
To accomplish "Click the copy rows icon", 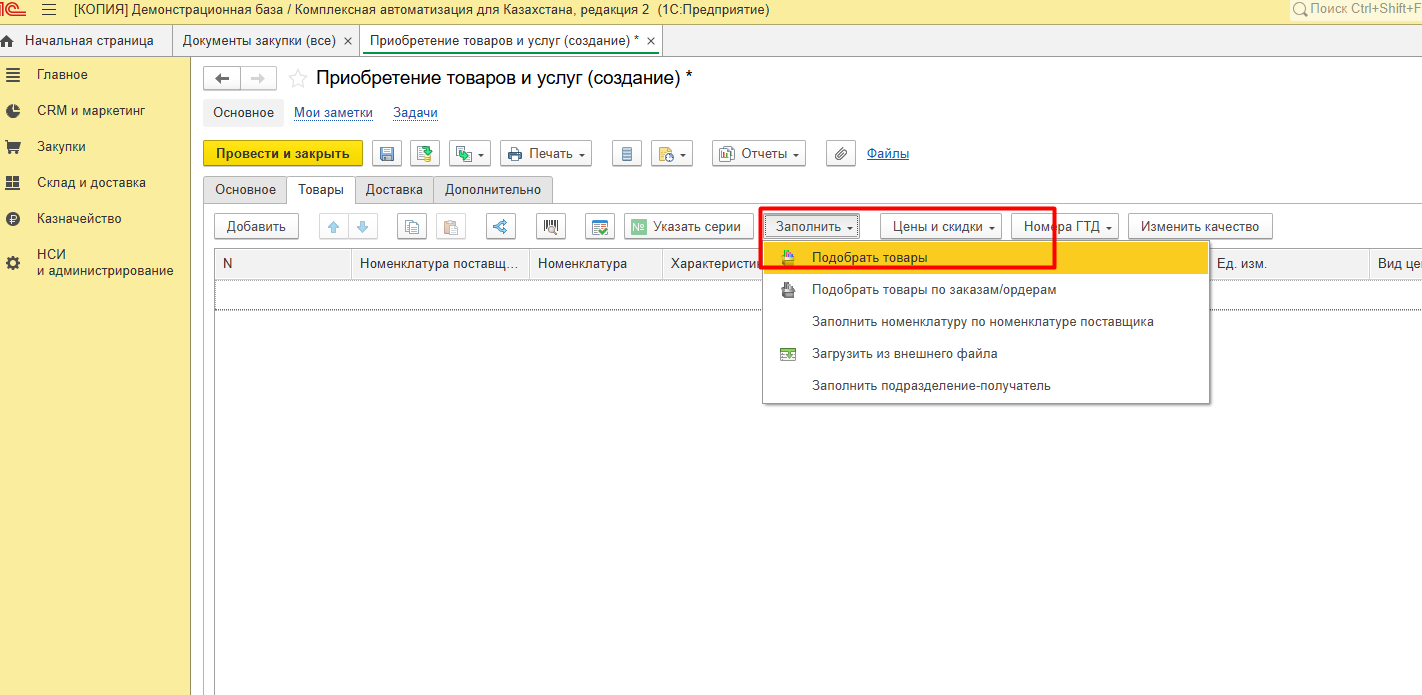I will point(411,227).
